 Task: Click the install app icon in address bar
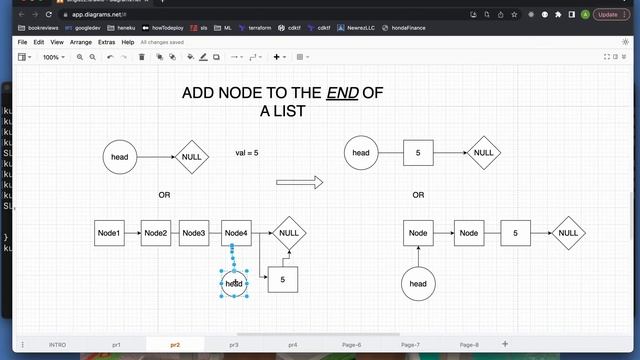coord(473,14)
